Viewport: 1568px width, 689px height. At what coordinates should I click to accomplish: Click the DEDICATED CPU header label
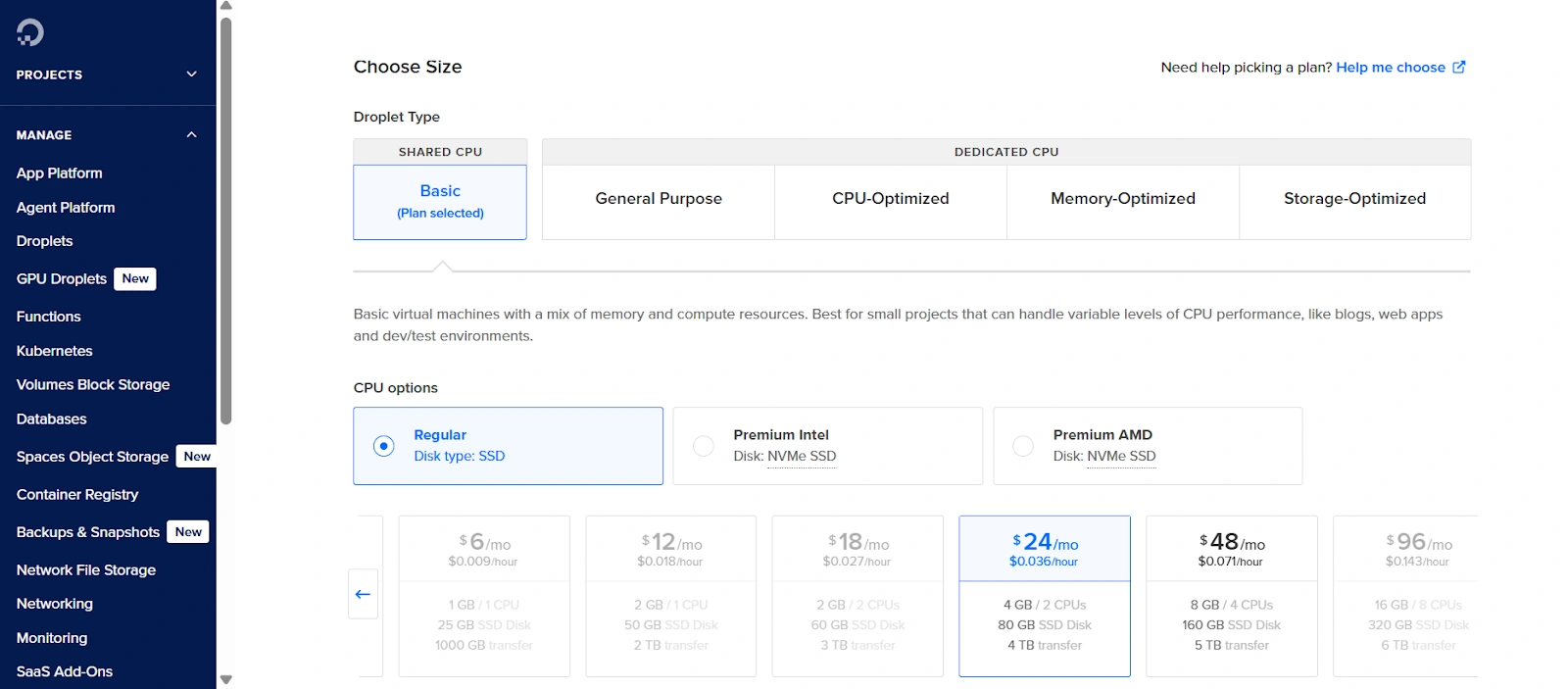coord(1006,152)
